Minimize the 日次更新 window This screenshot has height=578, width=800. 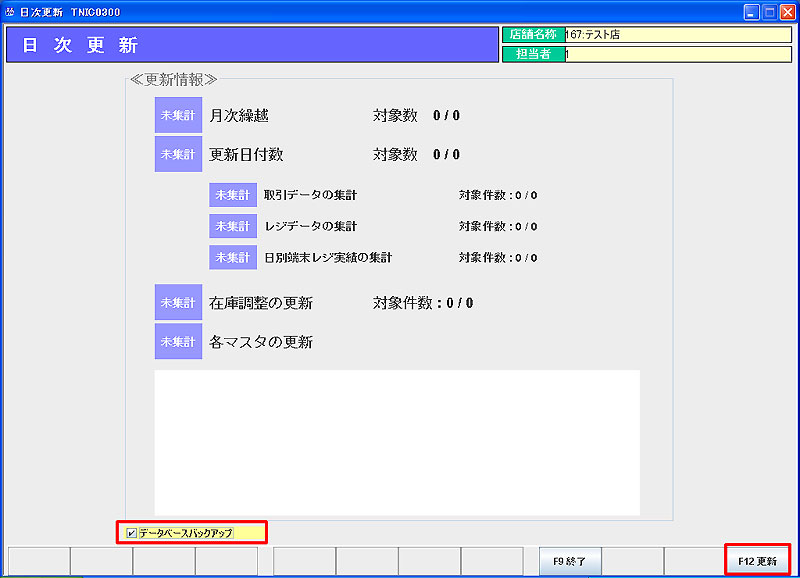[x=751, y=12]
